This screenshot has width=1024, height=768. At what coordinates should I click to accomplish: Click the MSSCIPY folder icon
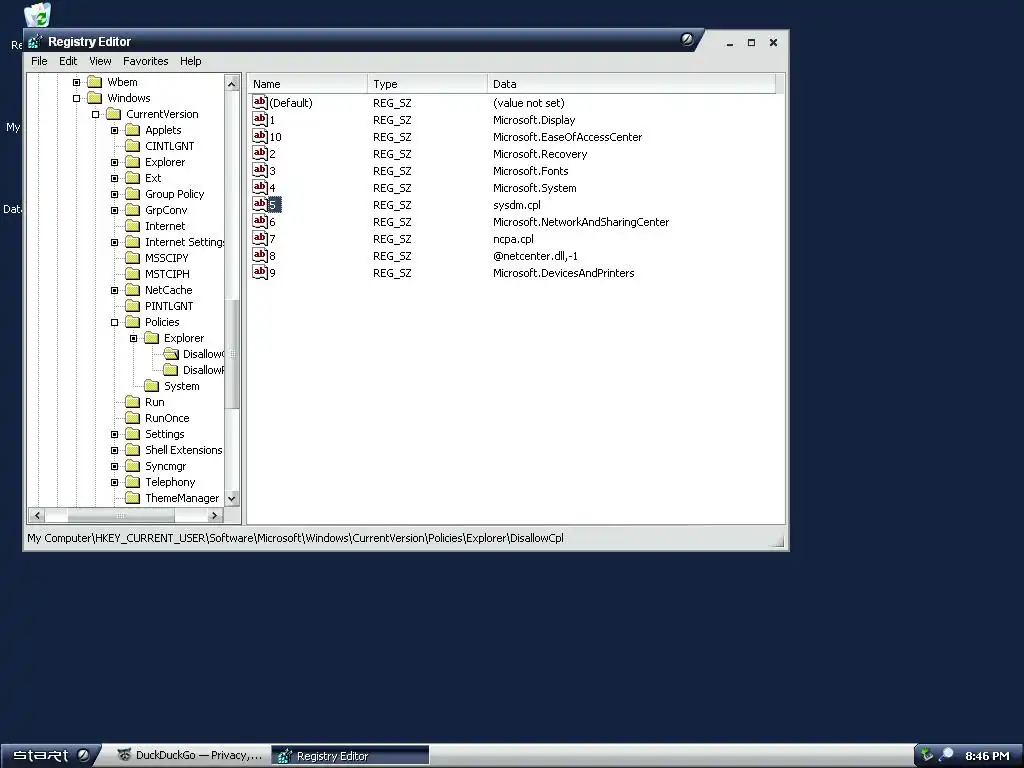click(133, 258)
